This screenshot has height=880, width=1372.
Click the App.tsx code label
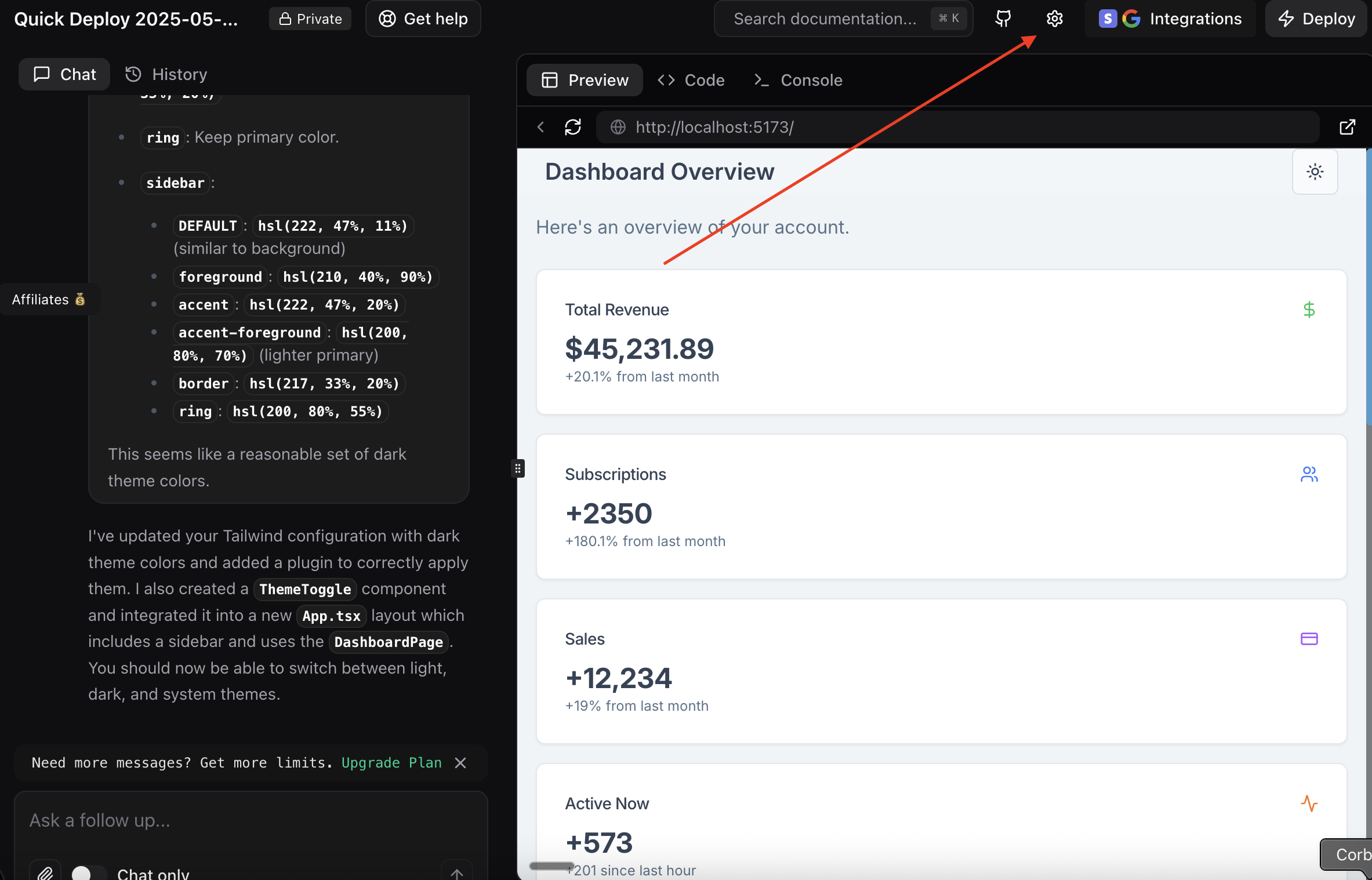point(332,616)
